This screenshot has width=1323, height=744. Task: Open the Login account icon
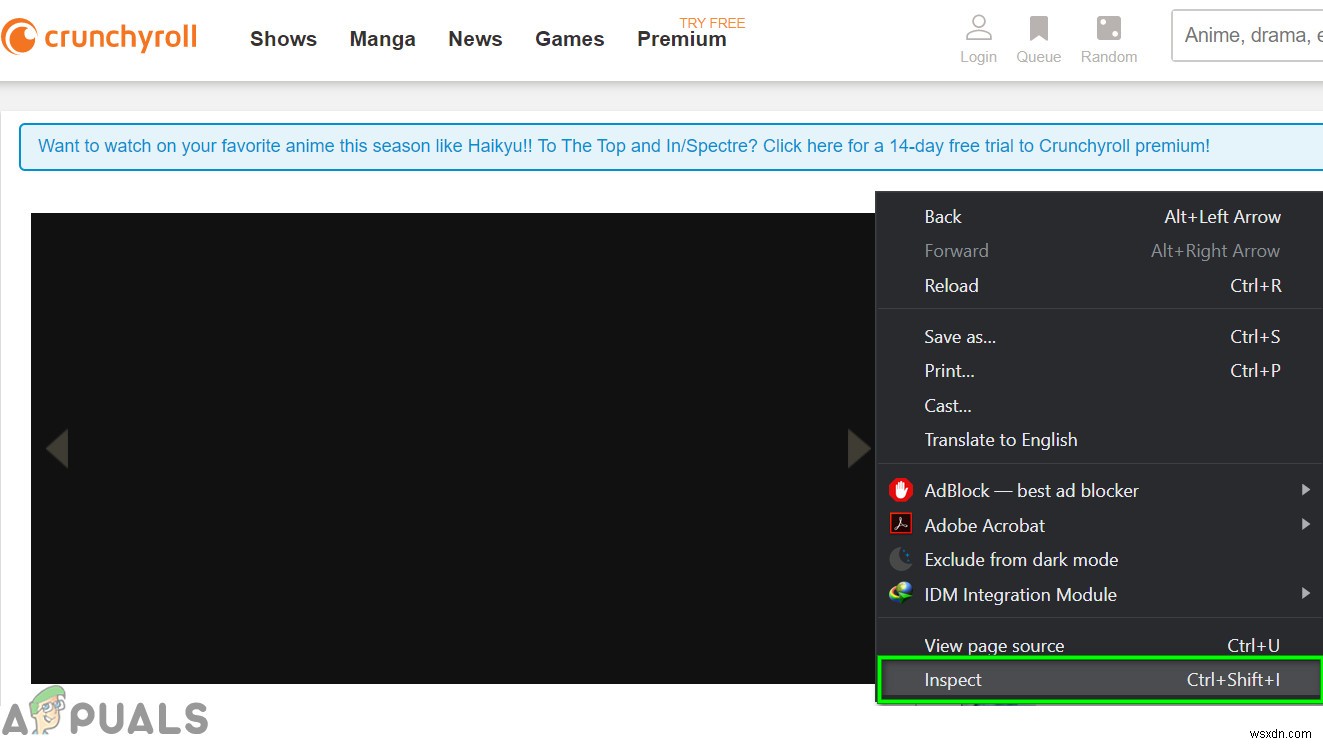[x=978, y=30]
